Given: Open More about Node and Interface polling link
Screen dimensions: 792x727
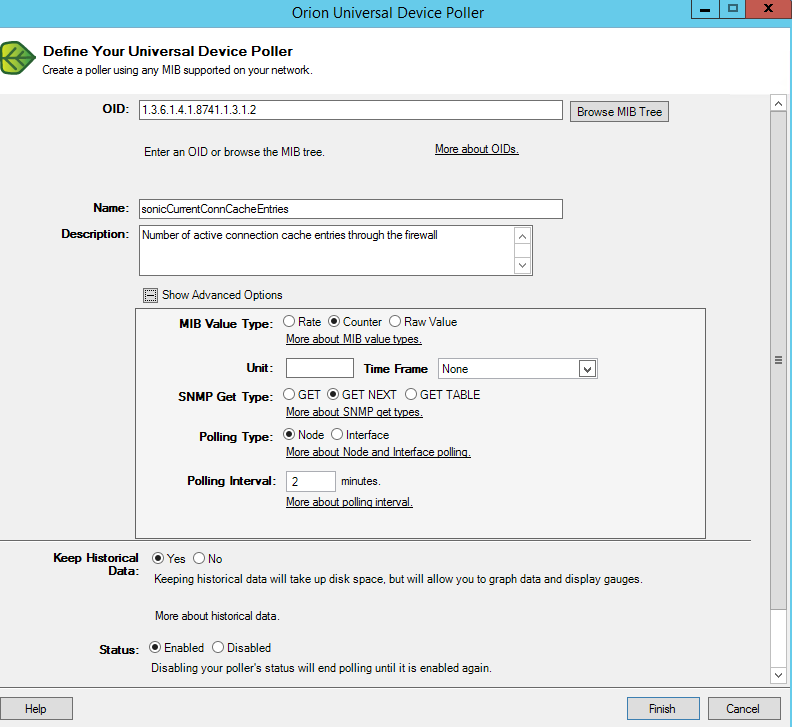Looking at the screenshot, I should point(378,452).
